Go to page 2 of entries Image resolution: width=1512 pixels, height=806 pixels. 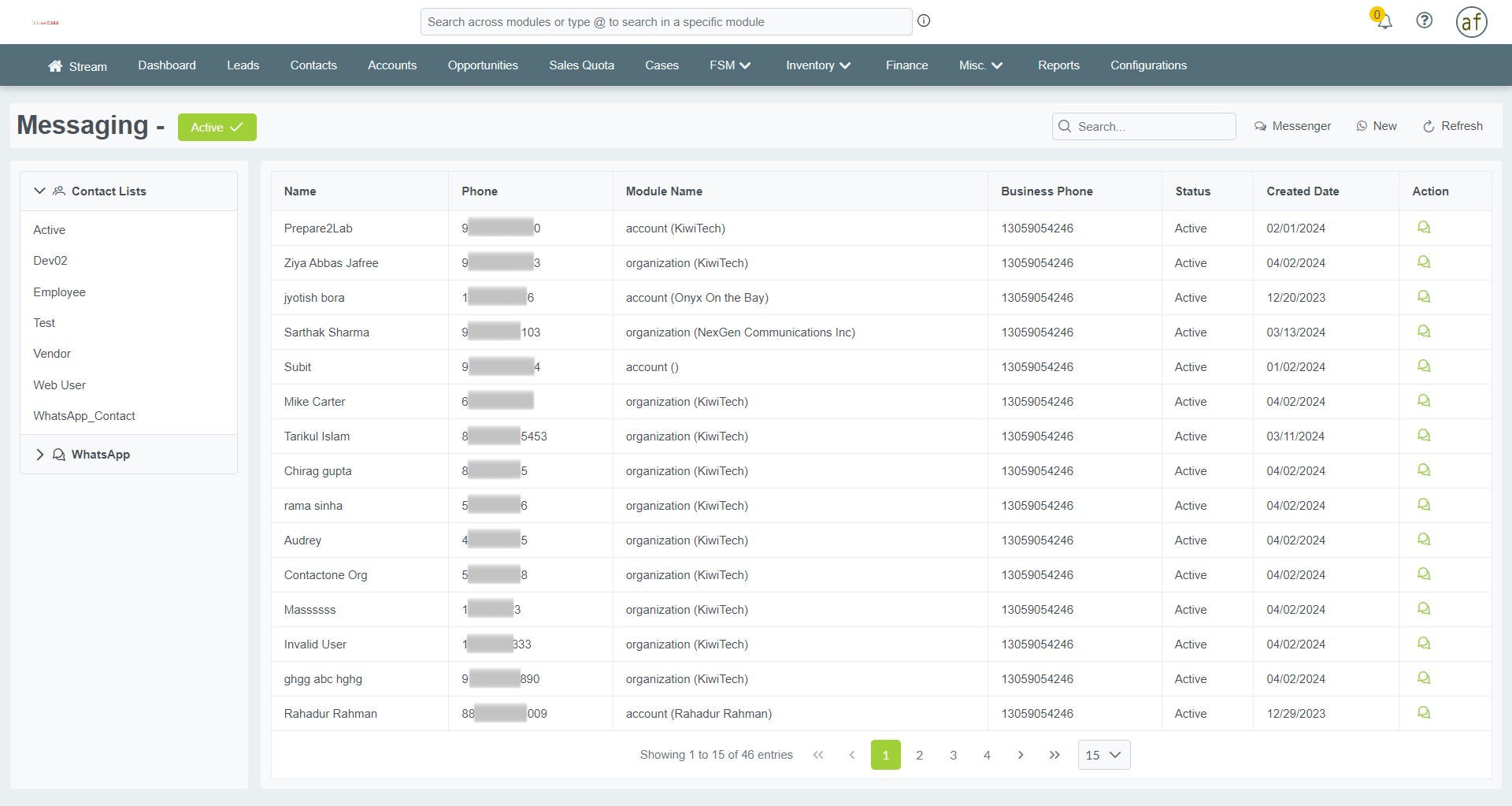point(919,755)
